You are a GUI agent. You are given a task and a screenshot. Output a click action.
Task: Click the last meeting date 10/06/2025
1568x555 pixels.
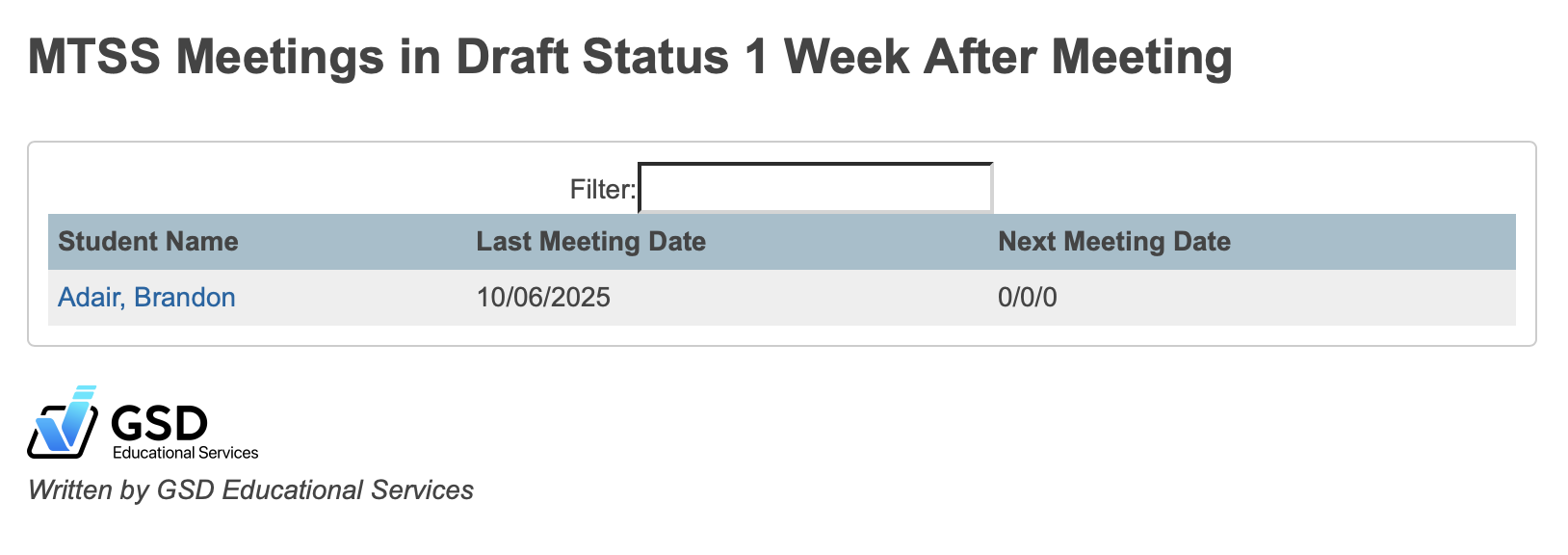pos(543,297)
